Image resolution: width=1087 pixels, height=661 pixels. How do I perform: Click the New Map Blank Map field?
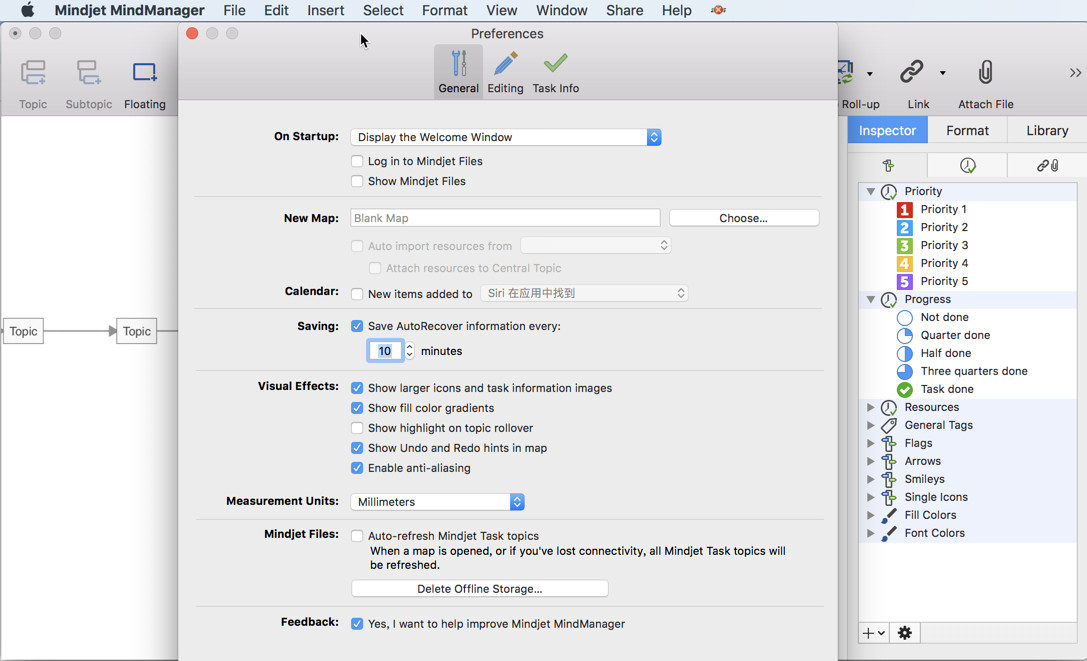pos(505,218)
